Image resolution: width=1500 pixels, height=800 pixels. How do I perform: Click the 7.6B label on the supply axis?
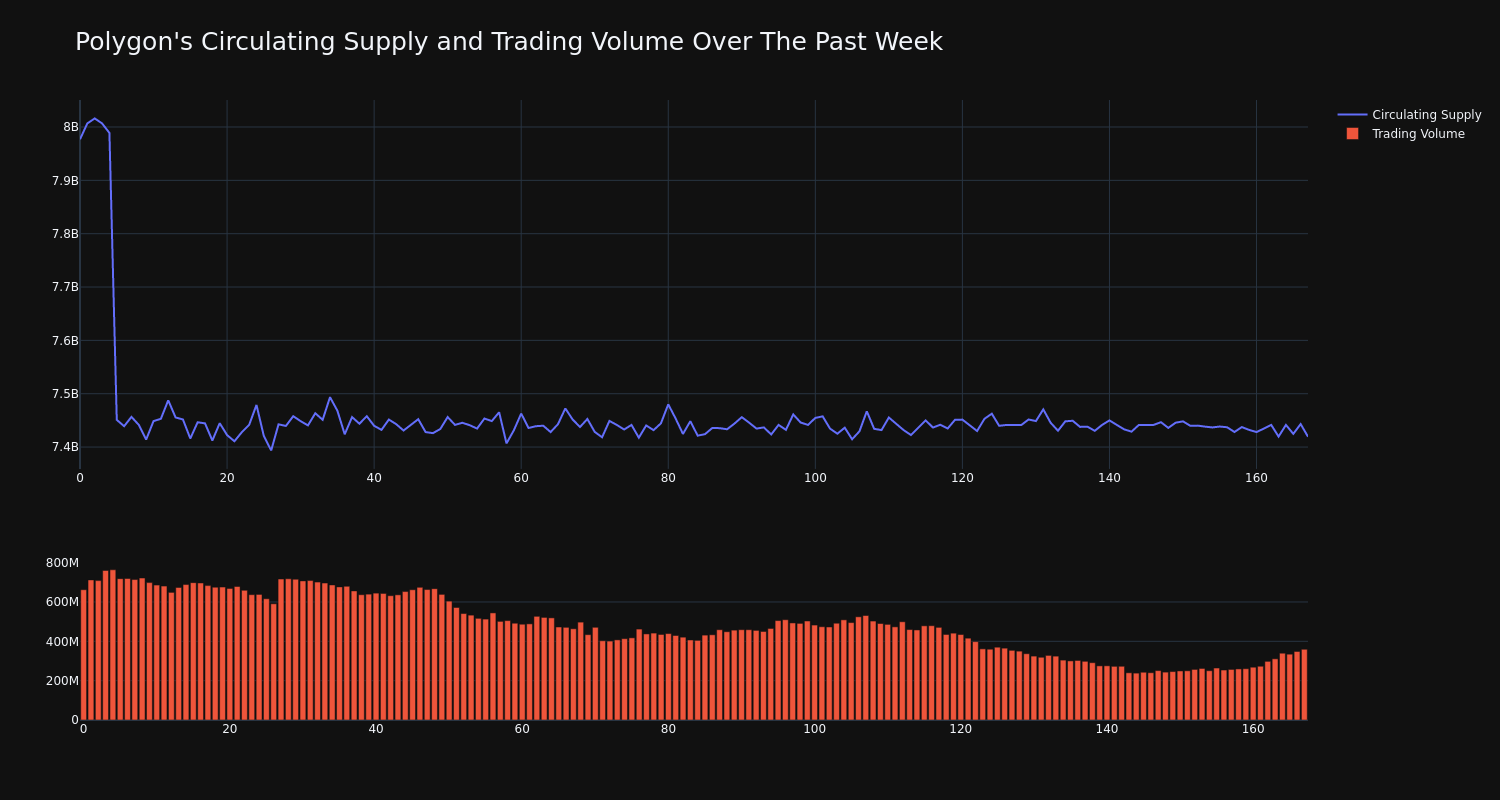65,341
